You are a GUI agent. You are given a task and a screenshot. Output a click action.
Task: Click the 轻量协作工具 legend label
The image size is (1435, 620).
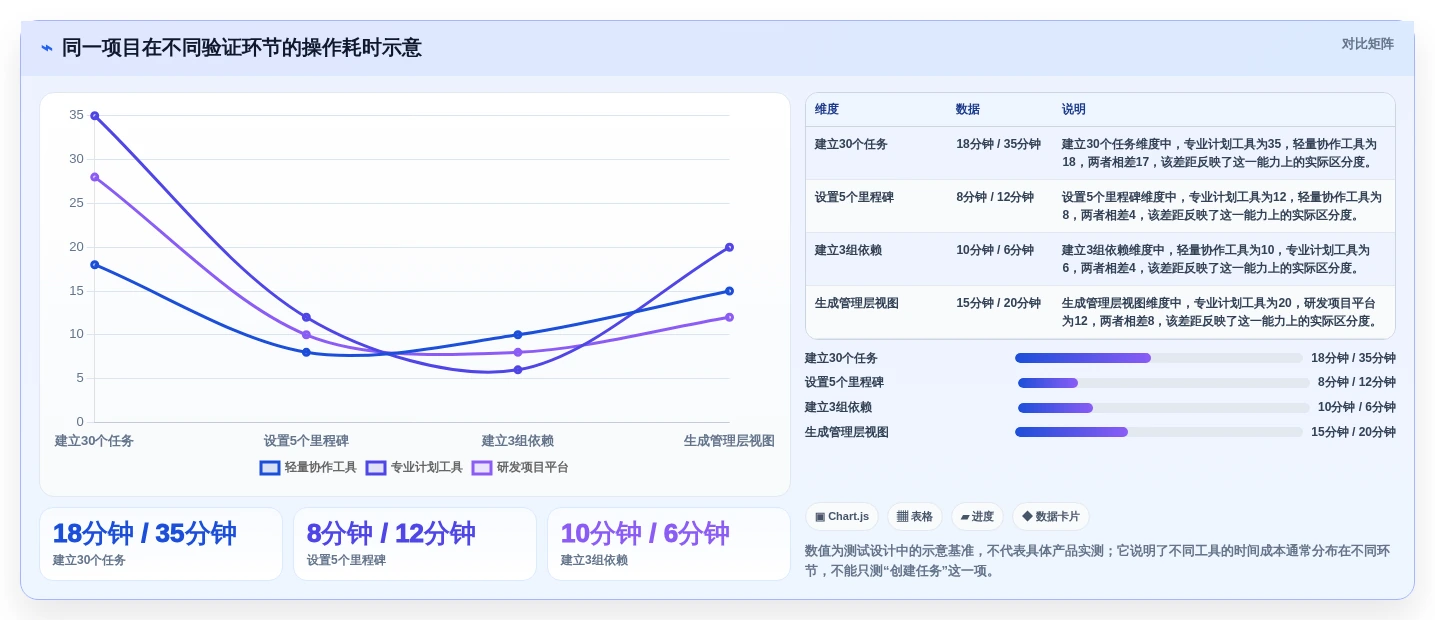(x=320, y=467)
